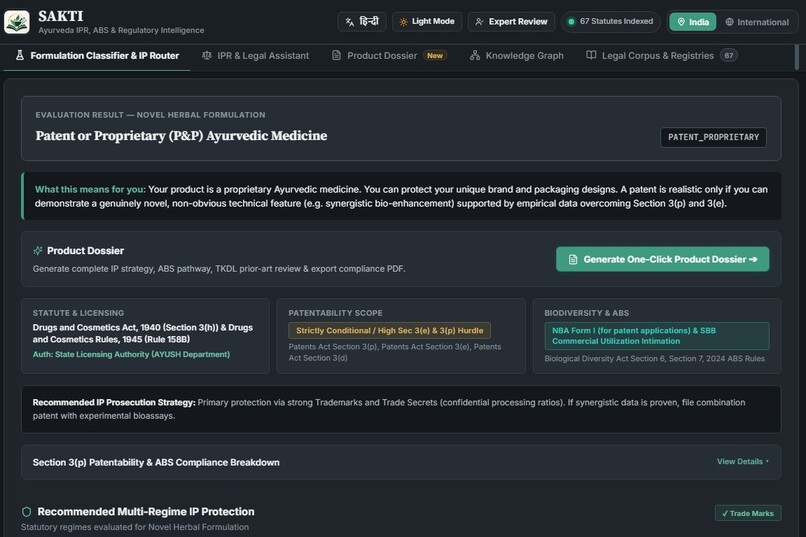Click Auth: State Licensing Authority text
The width and height of the screenshot is (806, 537).
(x=131, y=354)
